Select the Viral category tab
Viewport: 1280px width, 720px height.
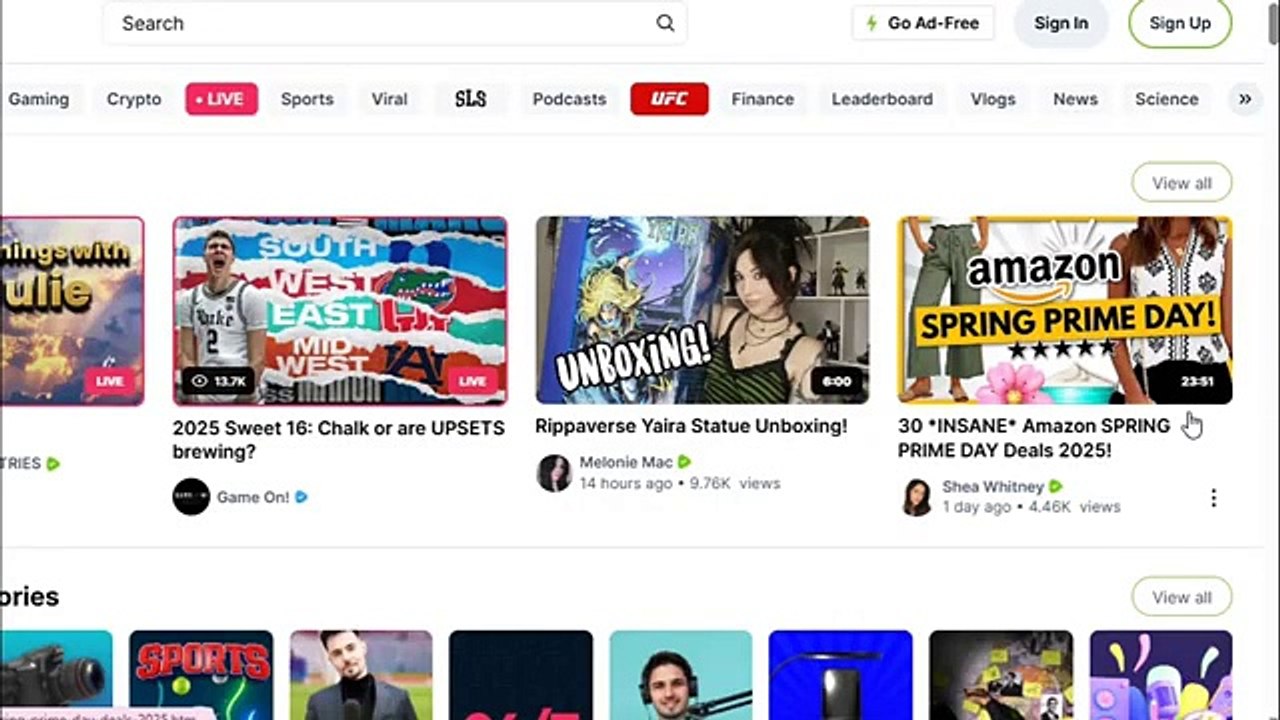389,99
